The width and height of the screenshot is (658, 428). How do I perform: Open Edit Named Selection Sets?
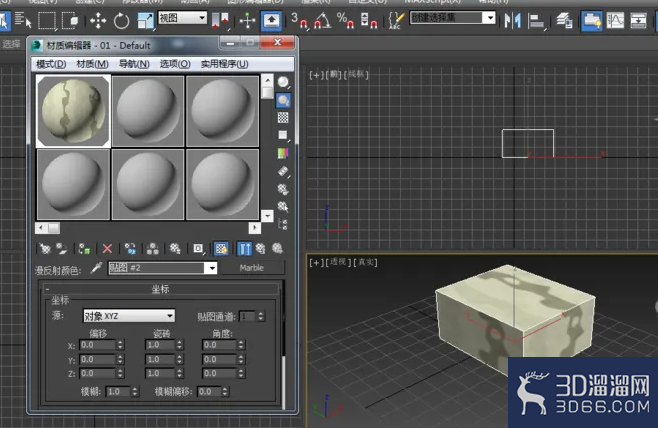[396, 20]
